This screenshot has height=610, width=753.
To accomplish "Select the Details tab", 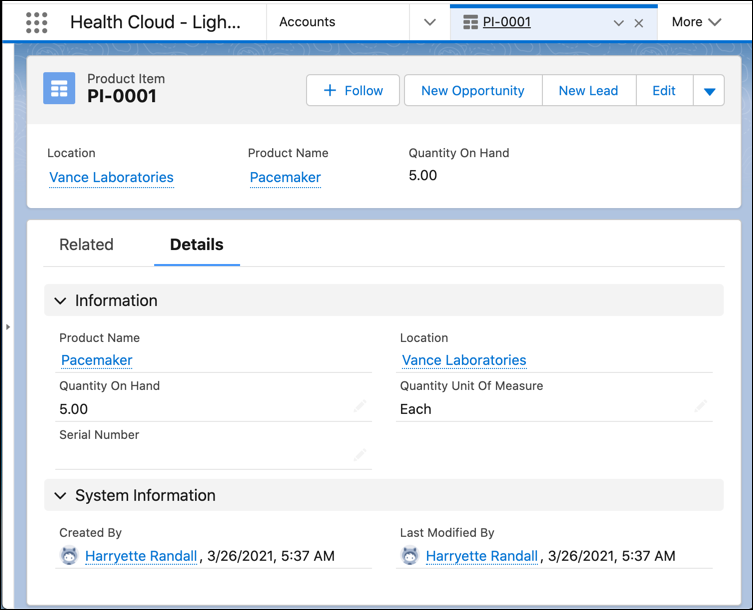I will 197,244.
